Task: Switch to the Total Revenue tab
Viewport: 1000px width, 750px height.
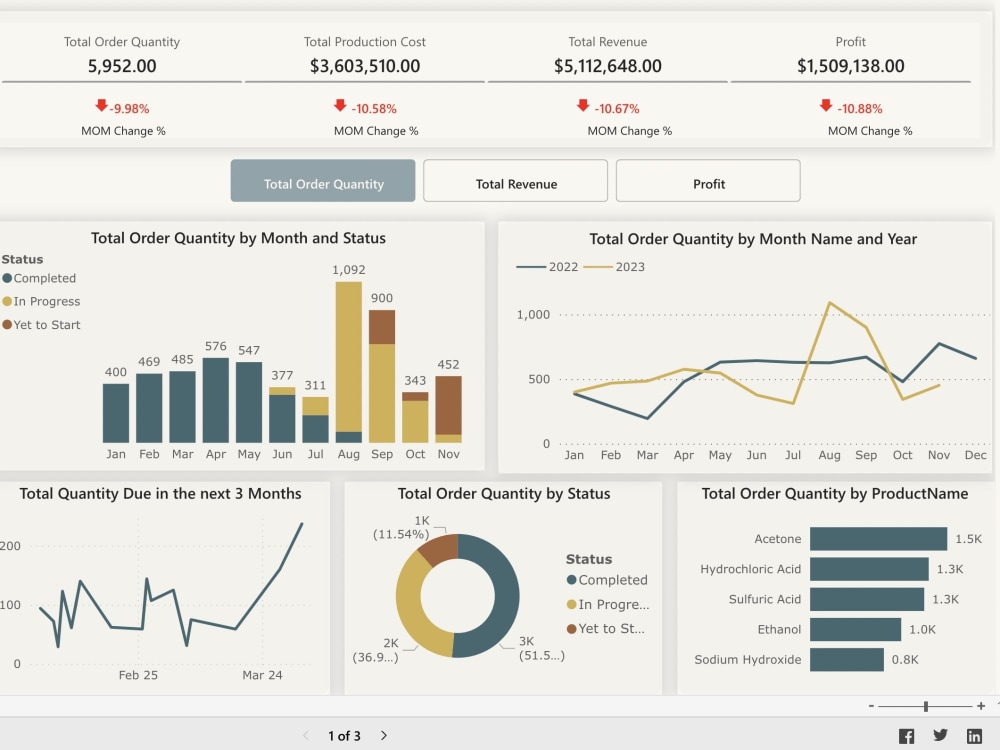Action: pos(515,180)
